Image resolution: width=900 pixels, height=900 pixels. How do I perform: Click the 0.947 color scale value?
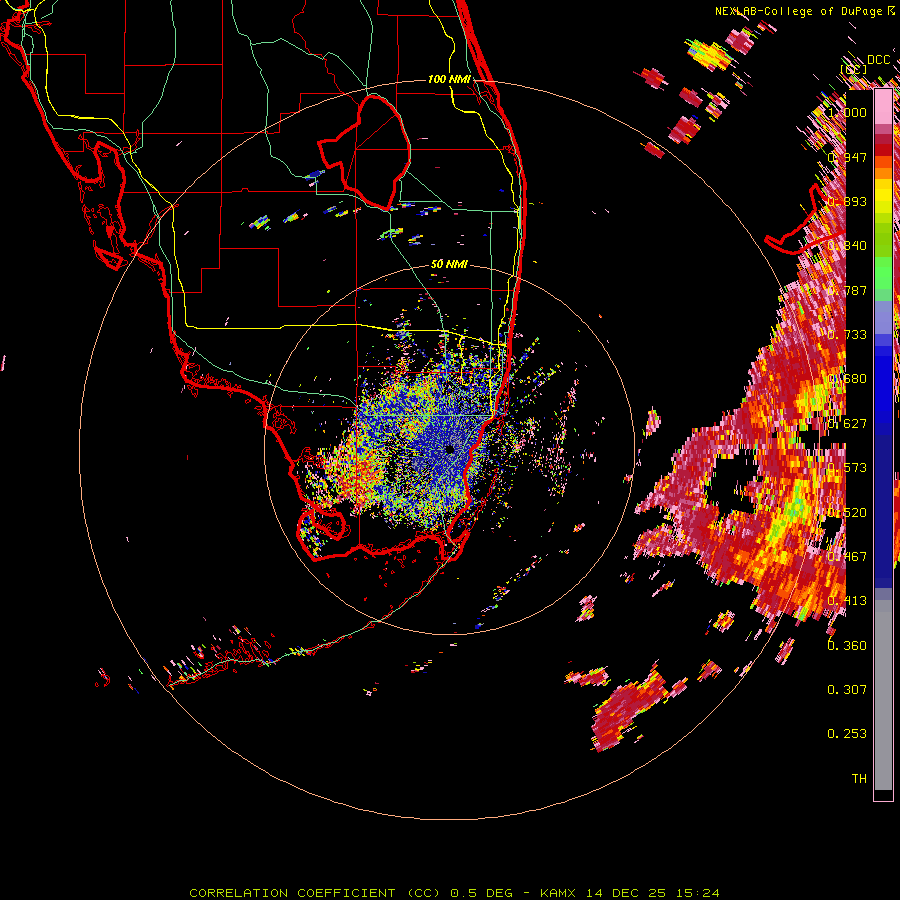pos(847,157)
